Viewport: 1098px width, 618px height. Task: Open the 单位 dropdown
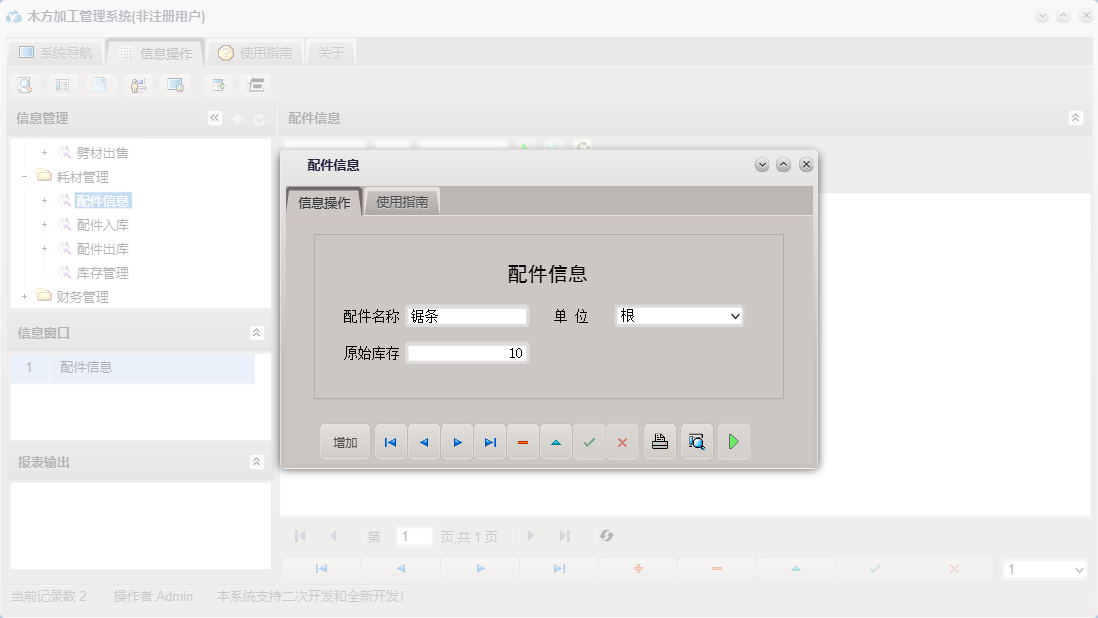pyautogui.click(x=736, y=315)
